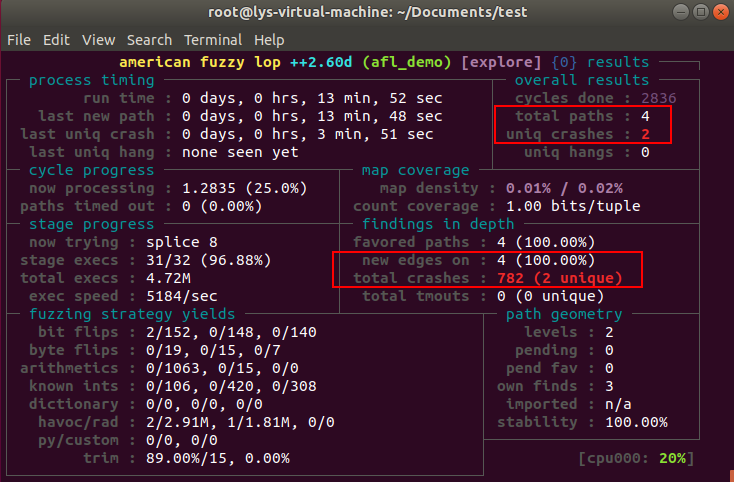Open the File menu

pyautogui.click(x=19, y=40)
